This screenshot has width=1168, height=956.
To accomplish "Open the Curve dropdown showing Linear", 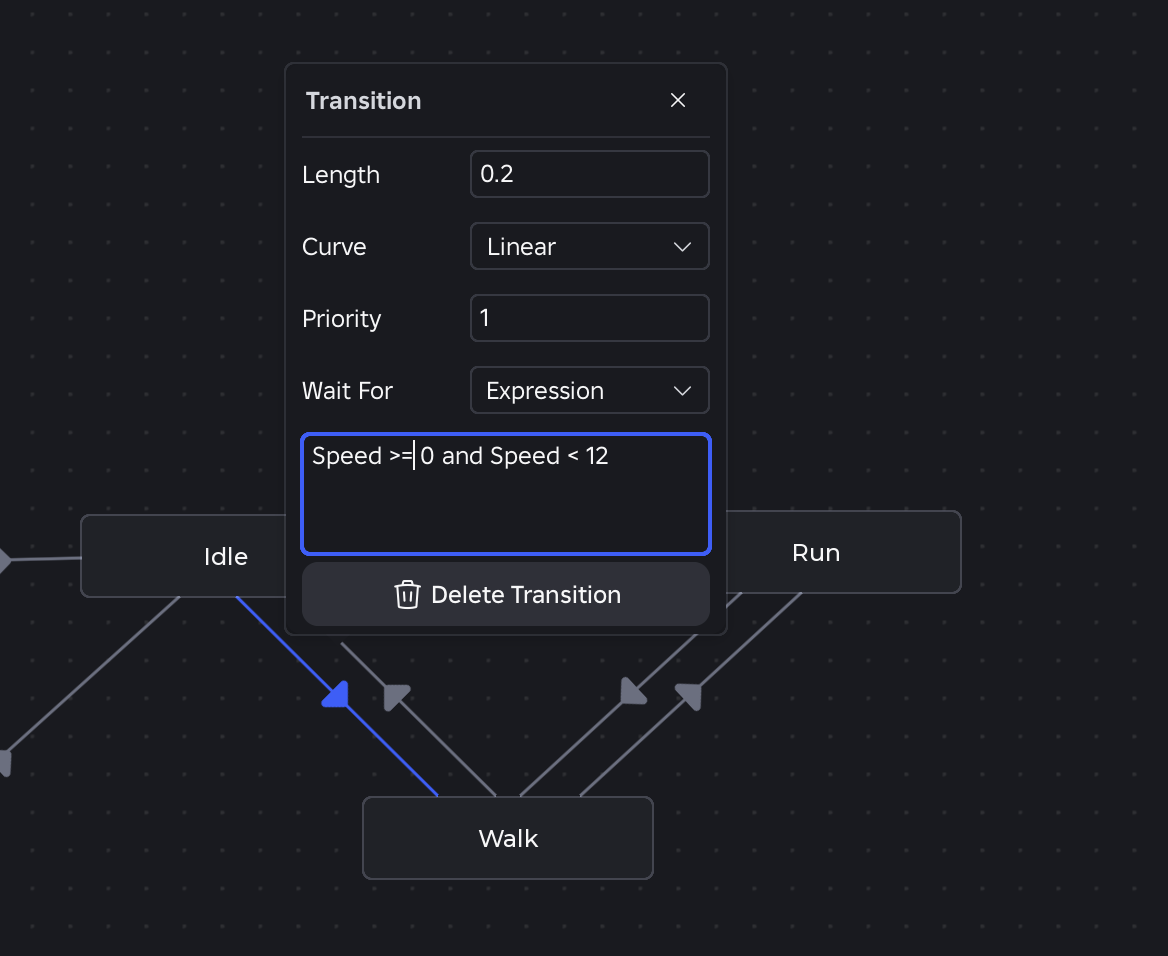I will coord(589,246).
